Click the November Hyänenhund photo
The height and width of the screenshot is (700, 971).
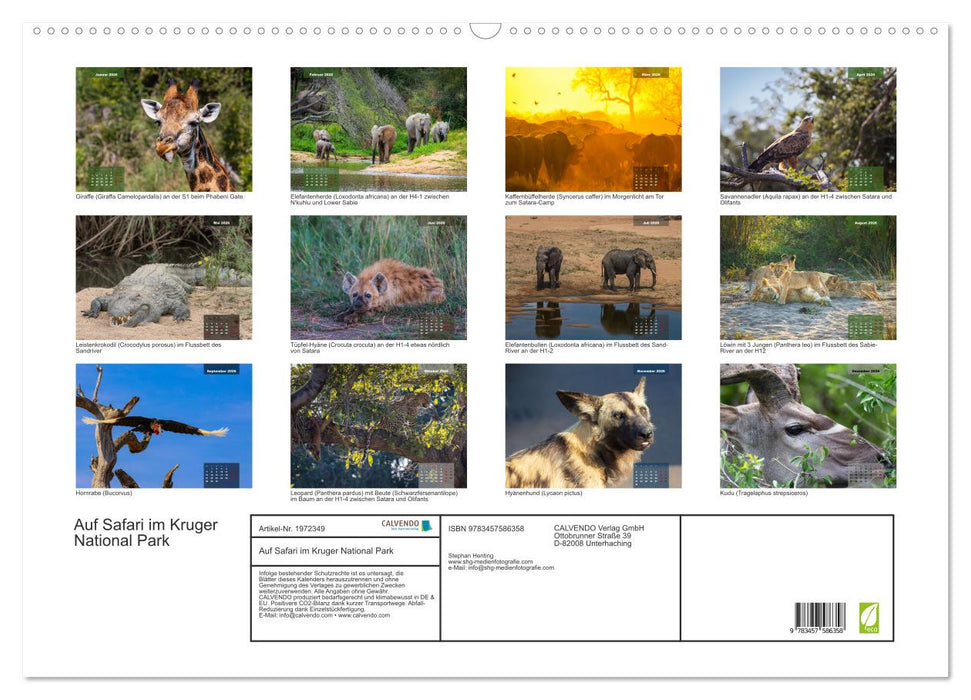[x=593, y=425]
